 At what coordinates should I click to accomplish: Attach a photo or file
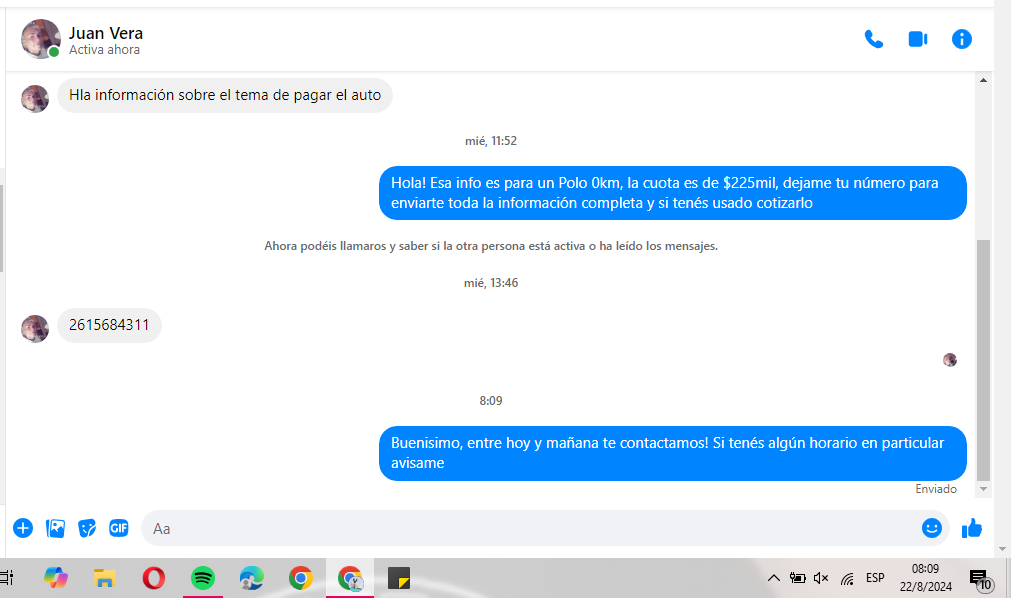coord(56,528)
